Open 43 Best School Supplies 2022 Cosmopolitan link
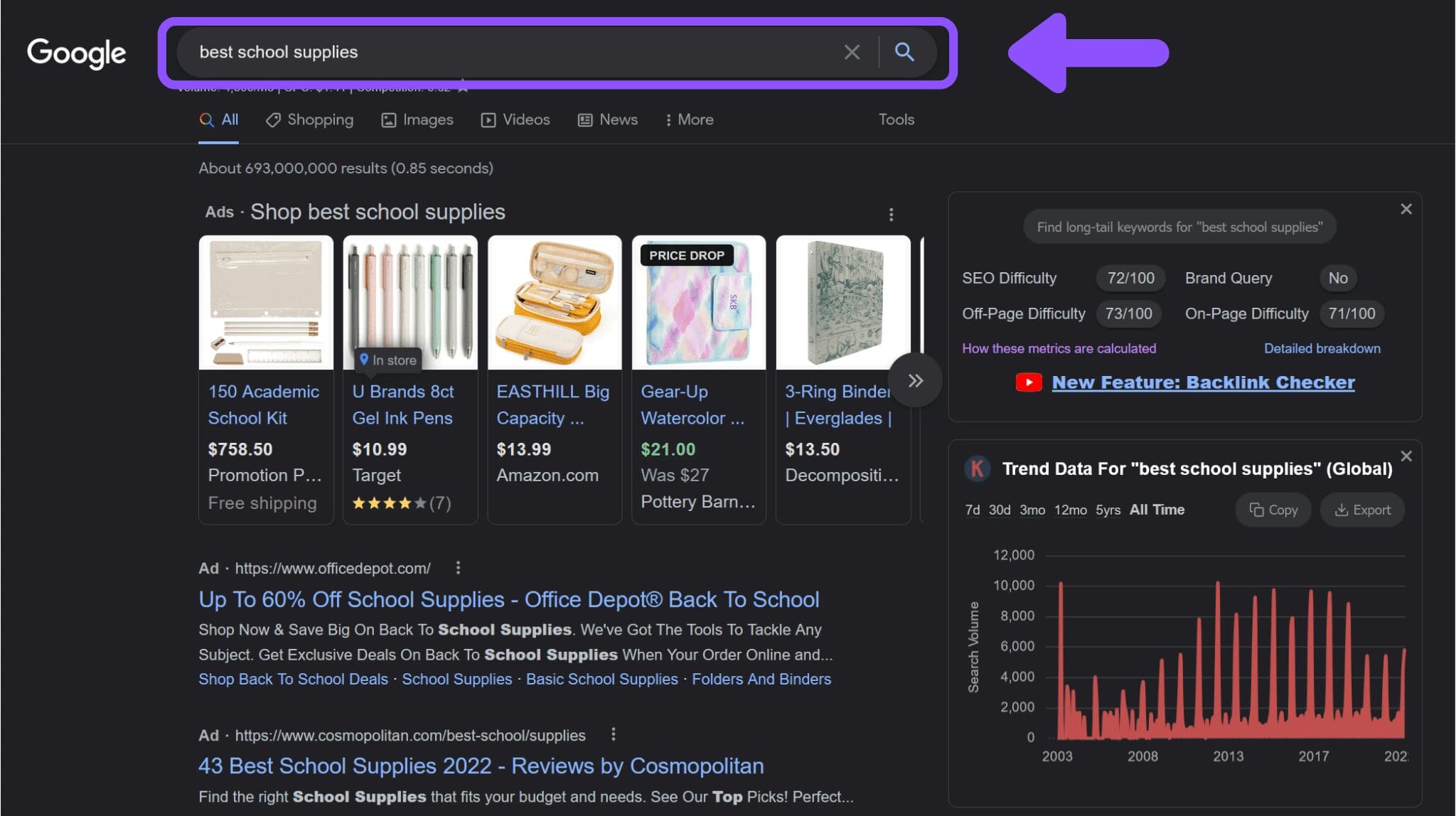The image size is (1456, 816). click(x=481, y=766)
